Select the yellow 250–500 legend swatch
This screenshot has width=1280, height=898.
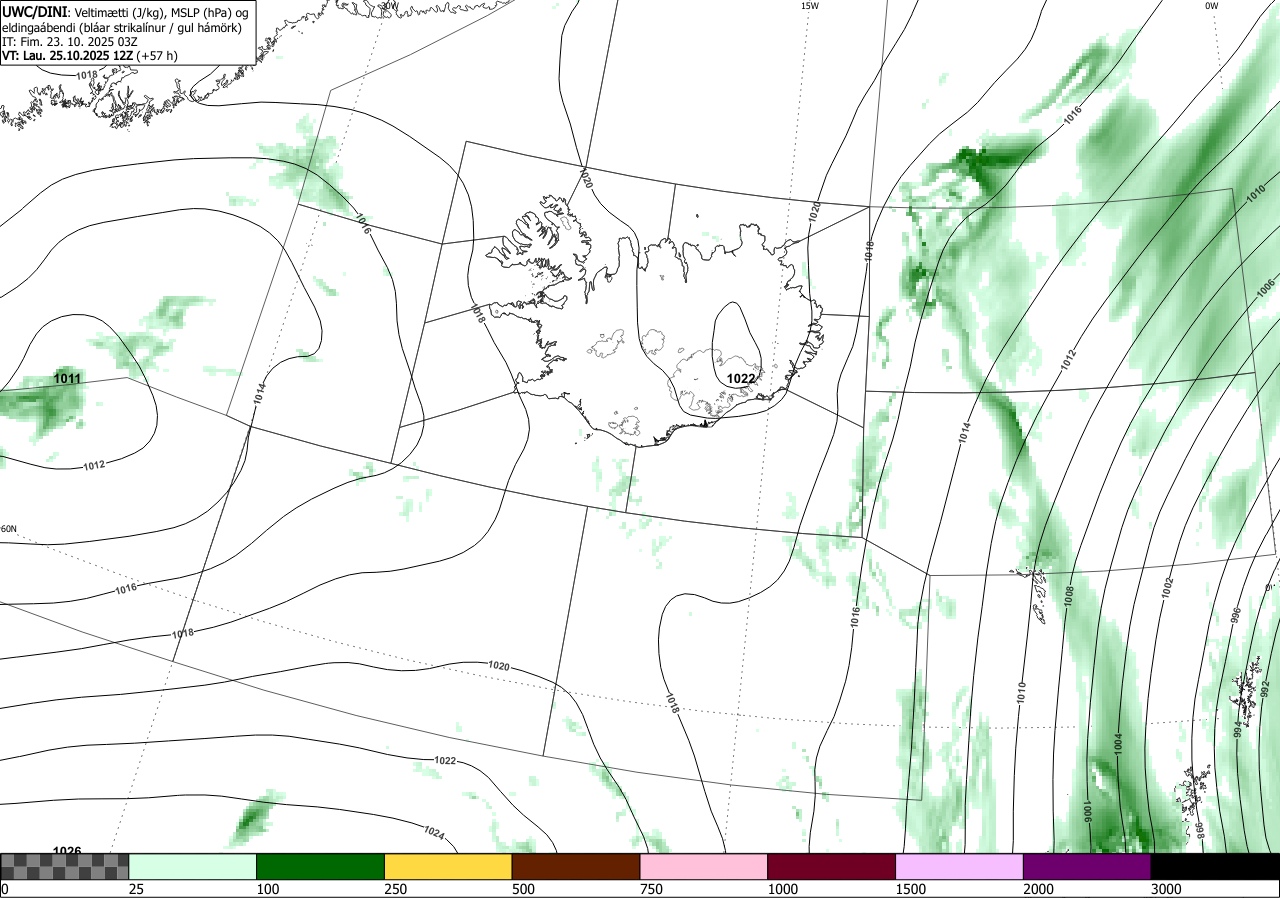(x=448, y=866)
